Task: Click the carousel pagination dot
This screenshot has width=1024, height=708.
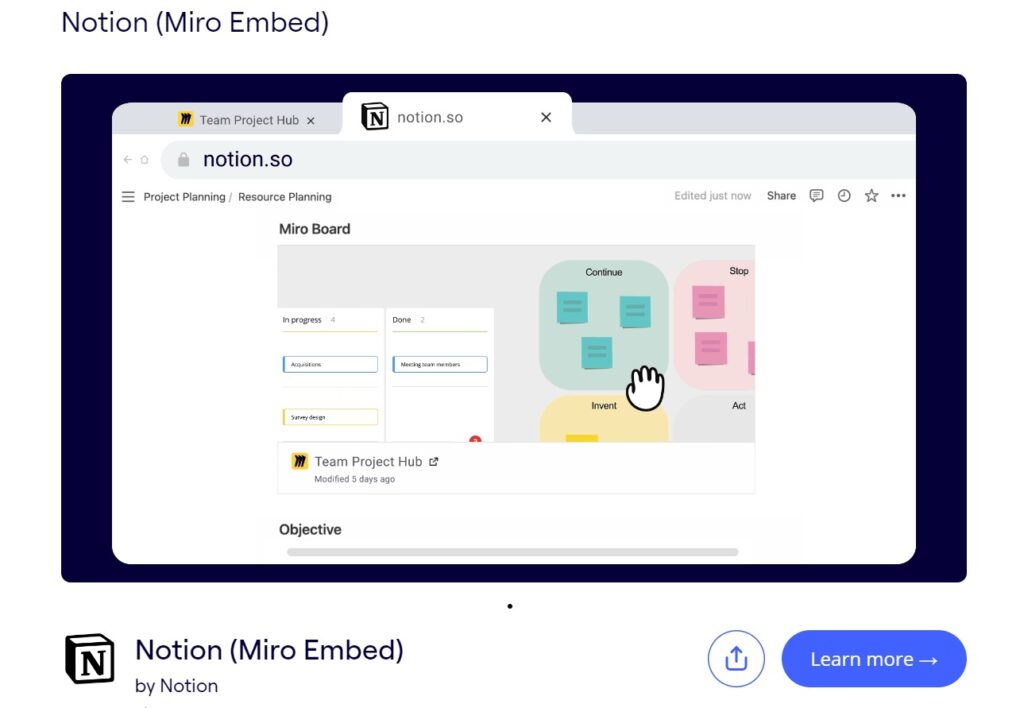Action: pos(510,606)
